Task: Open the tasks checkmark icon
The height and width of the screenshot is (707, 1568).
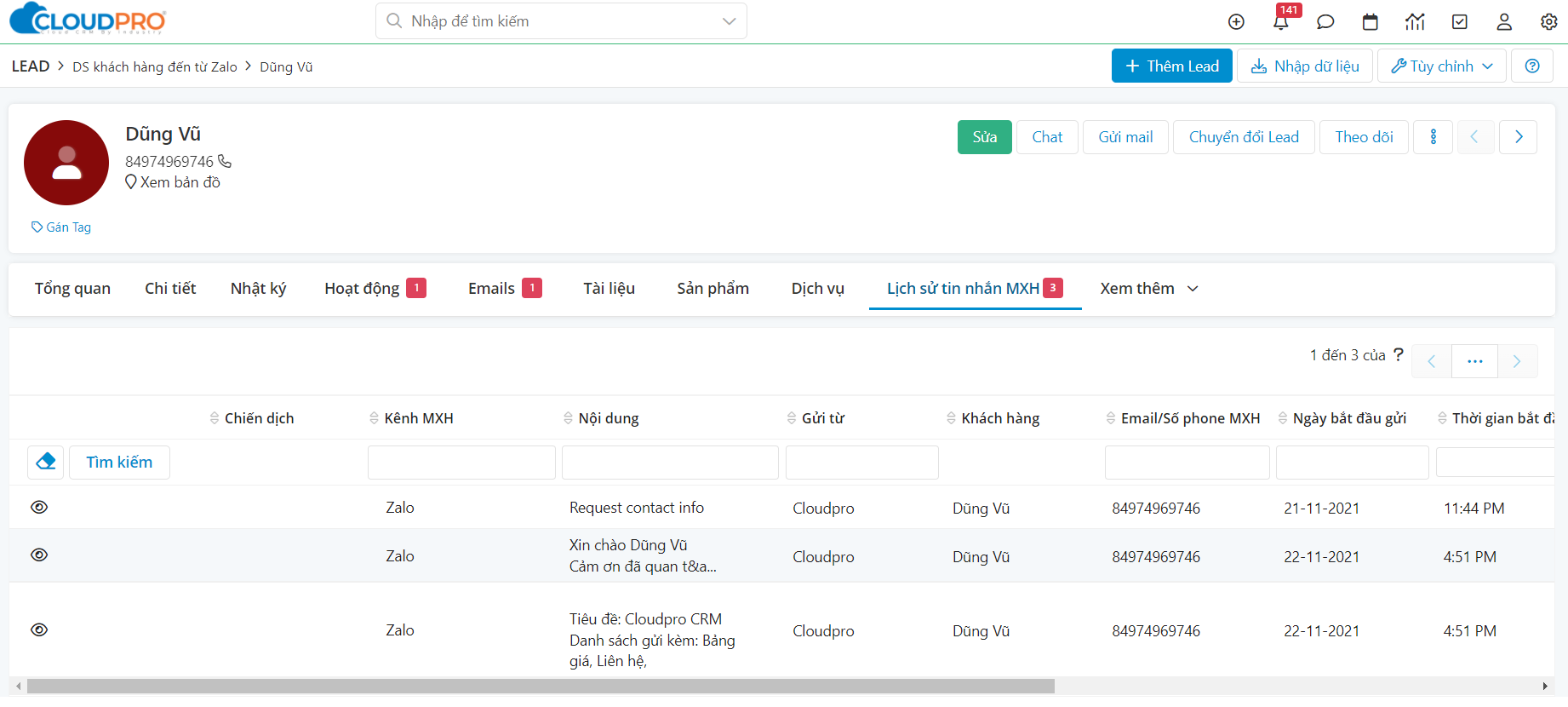Action: (1460, 22)
